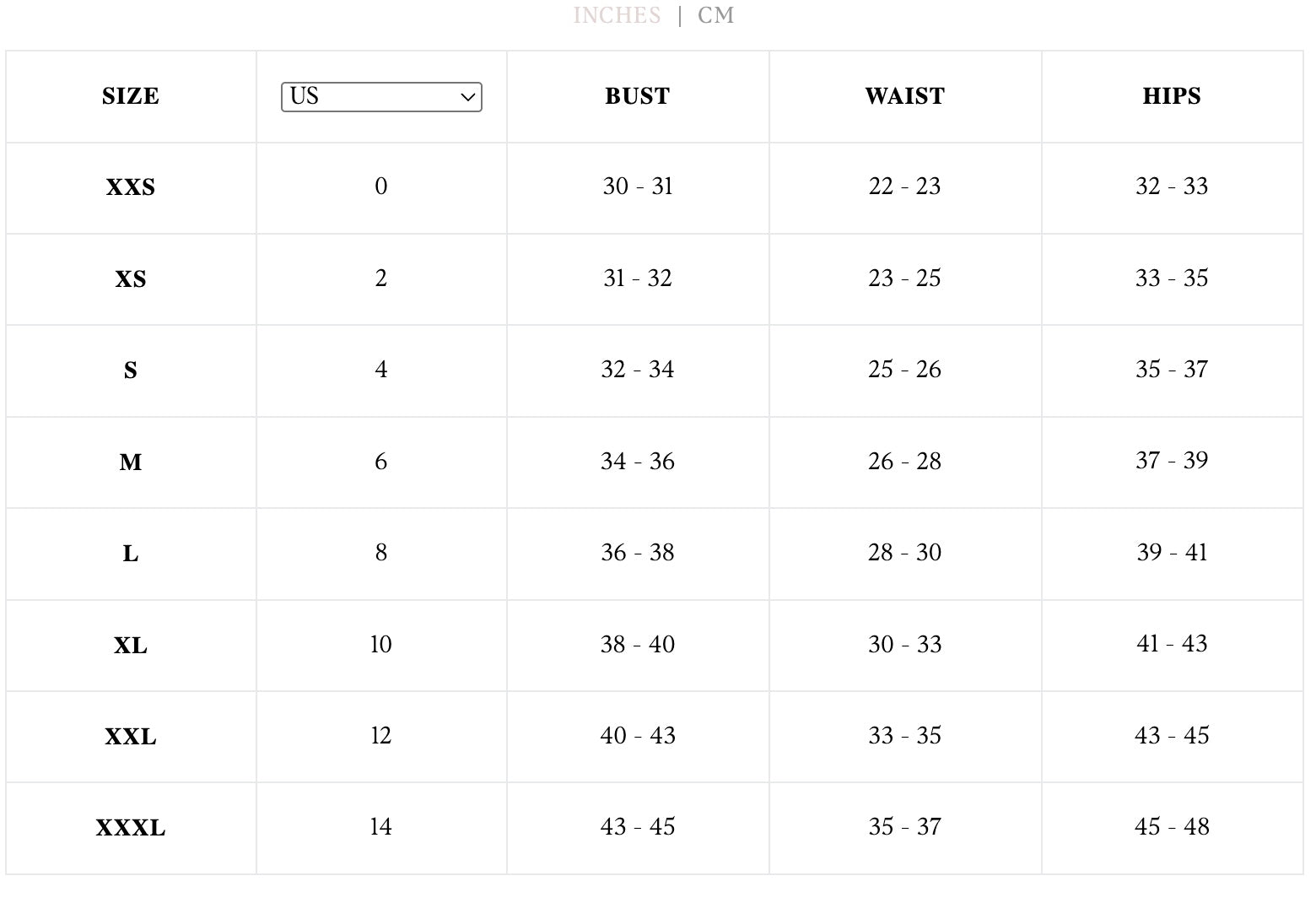Click the S size row label
The height and width of the screenshot is (903, 1316).
(131, 370)
